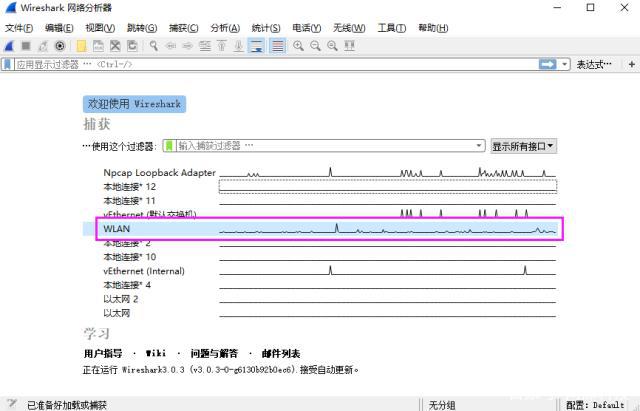640x411 pixels.
Task: Zoom in on packet text
Action: (298, 45)
